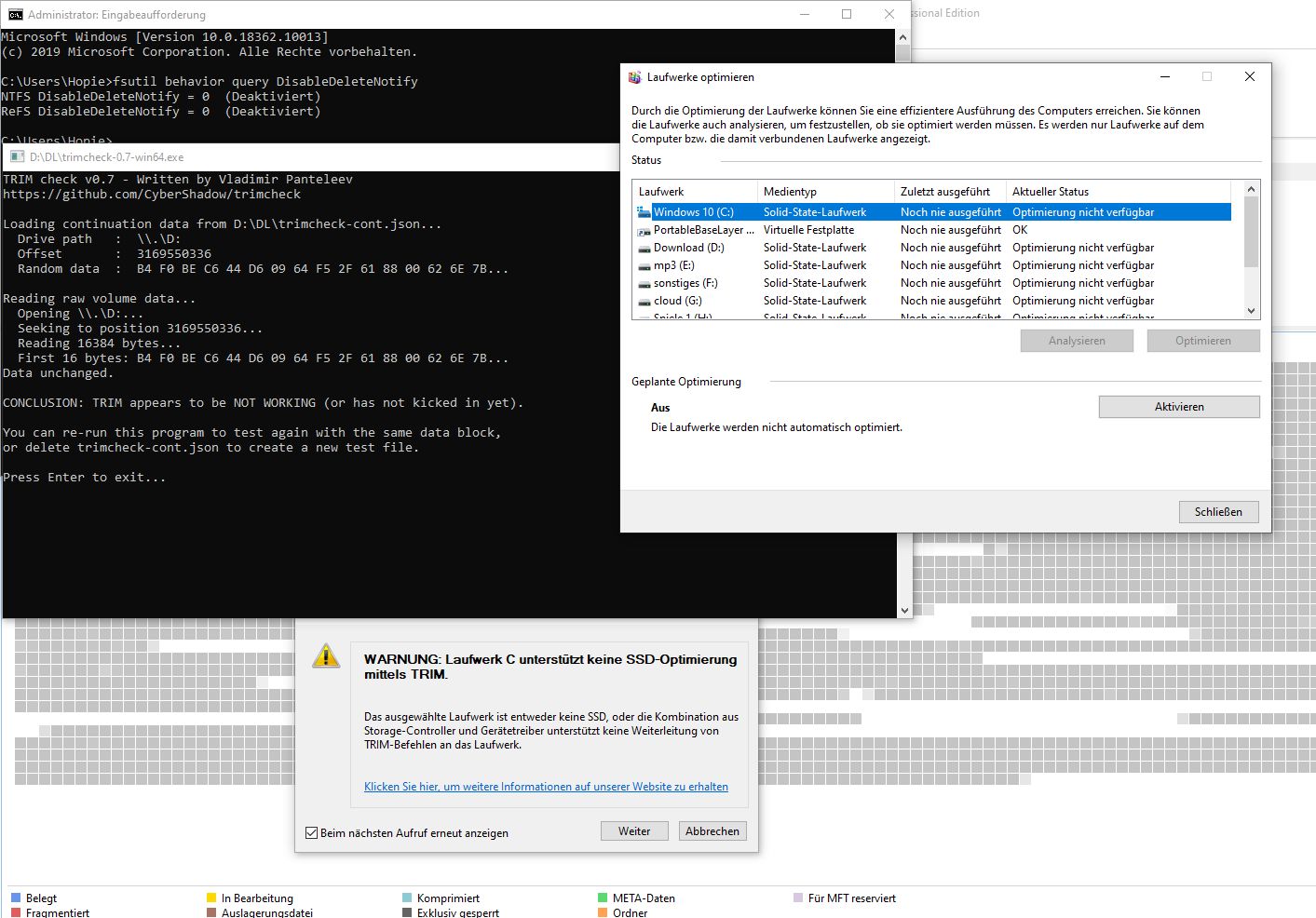Image resolution: width=1316 pixels, height=918 pixels.
Task: Click the Optimieren button
Action: (1203, 341)
